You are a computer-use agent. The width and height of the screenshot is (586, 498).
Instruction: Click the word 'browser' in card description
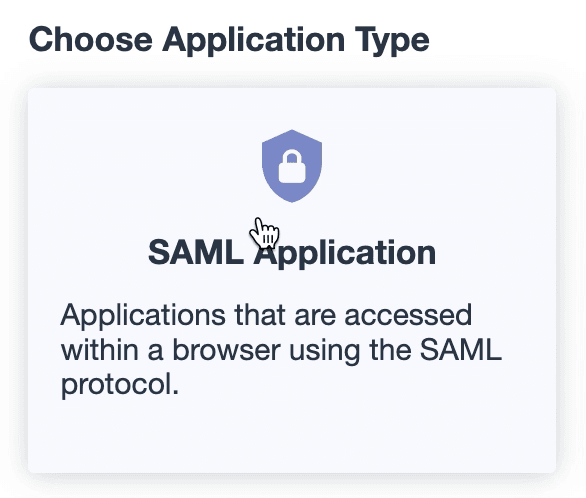click(x=226, y=350)
